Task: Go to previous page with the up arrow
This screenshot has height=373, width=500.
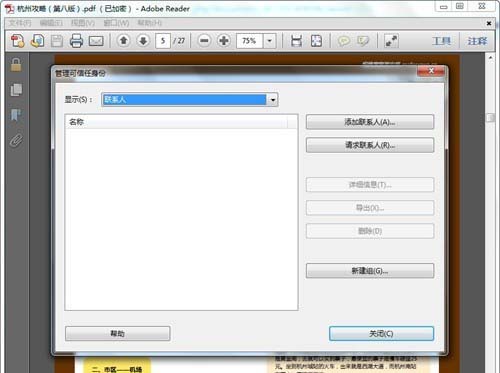Action: pos(124,41)
